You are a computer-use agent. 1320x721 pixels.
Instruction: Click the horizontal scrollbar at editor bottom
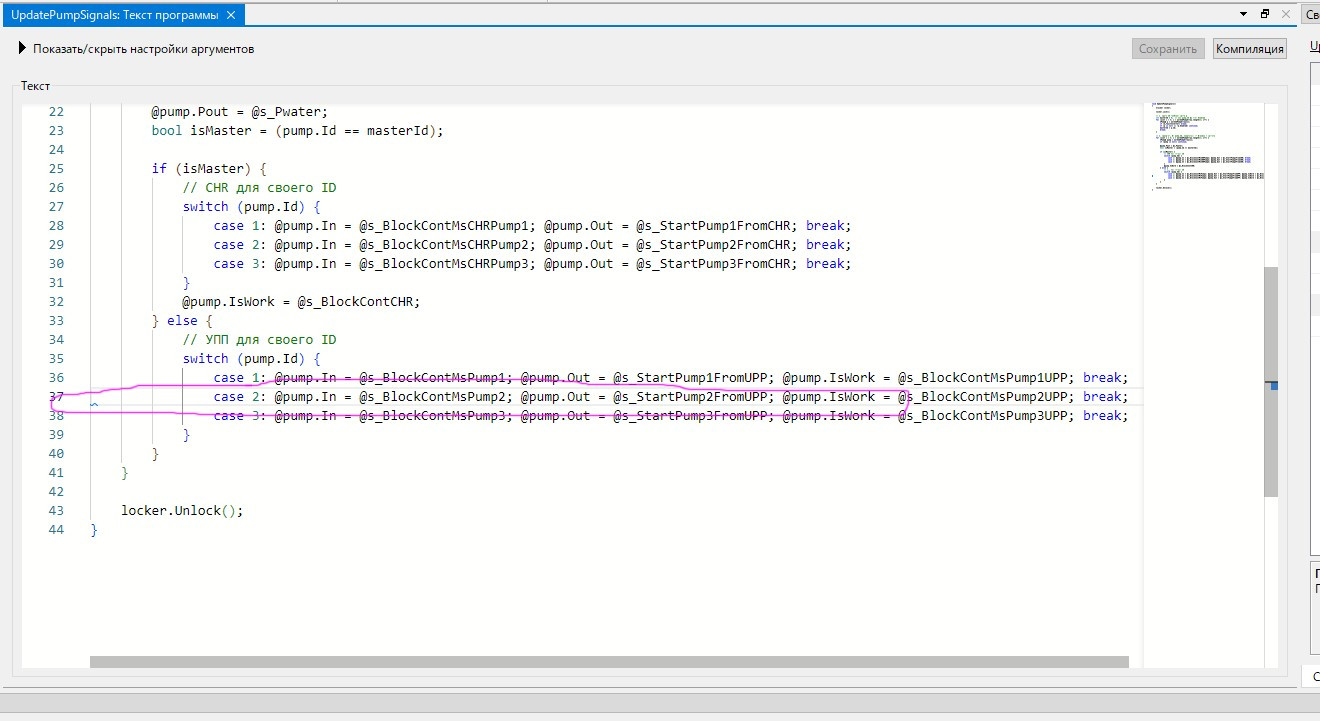(x=608, y=661)
